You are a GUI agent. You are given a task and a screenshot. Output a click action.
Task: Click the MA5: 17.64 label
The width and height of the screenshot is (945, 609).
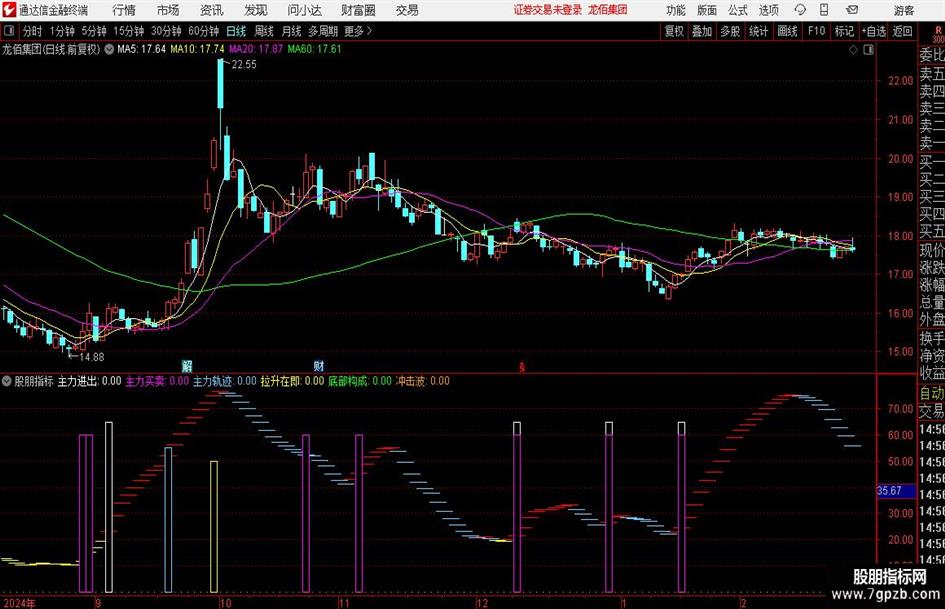point(141,49)
